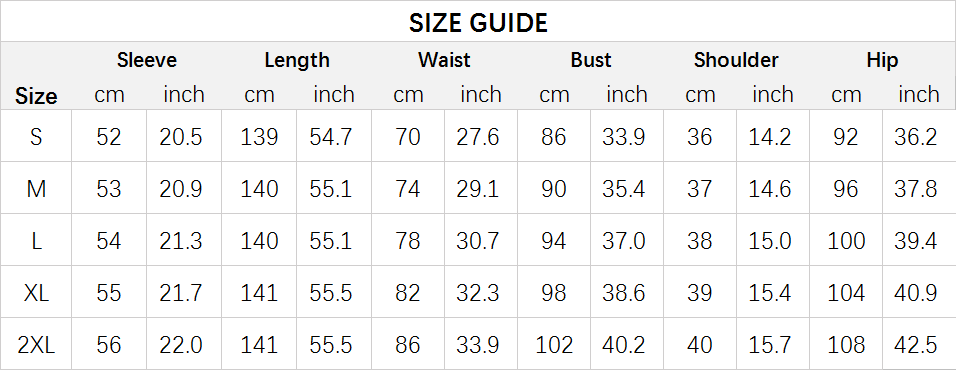Select the Length column header
The width and height of the screenshot is (957, 371).
[297, 60]
